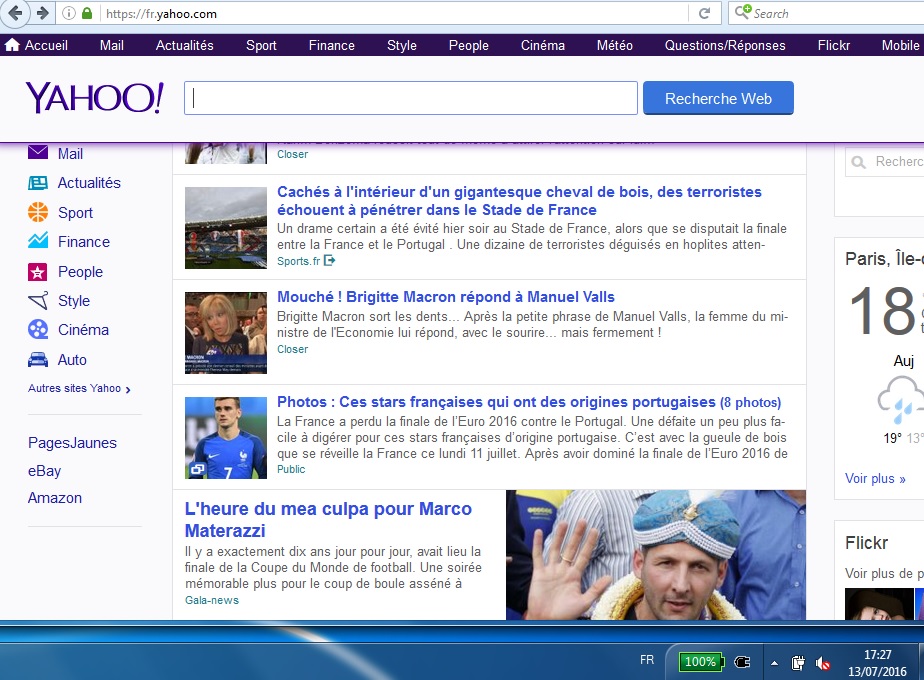Screen dimensions: 924x680
Task: Click the Auto car icon in sidebar
Action: [38, 359]
